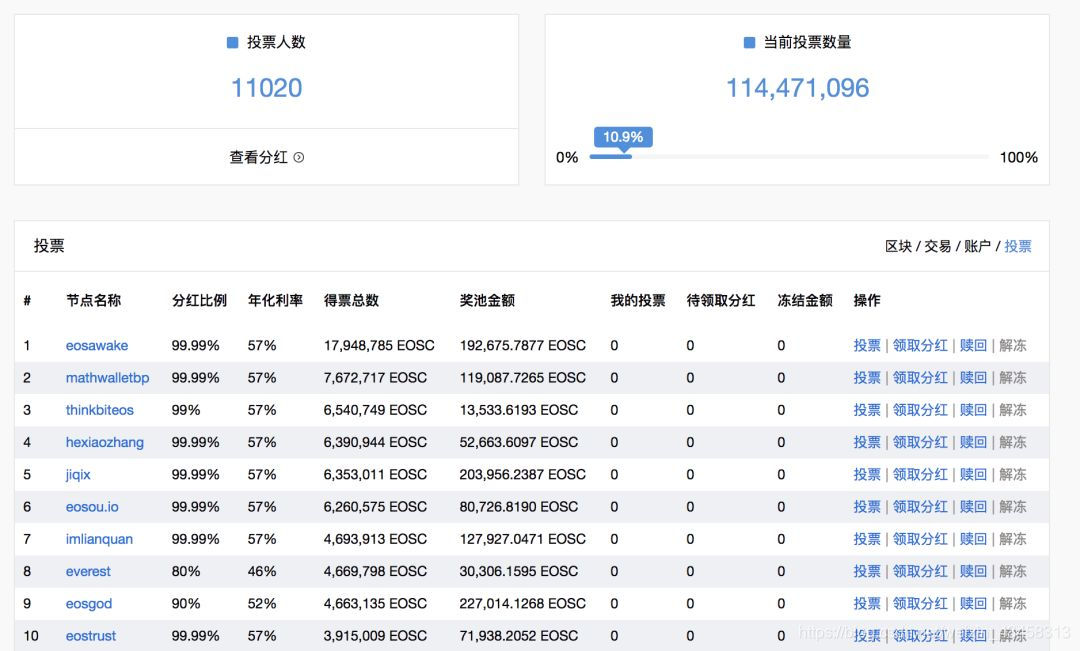Click the 46% annual rate cell
The width and height of the screenshot is (1080, 651).
pyautogui.click(x=262, y=571)
